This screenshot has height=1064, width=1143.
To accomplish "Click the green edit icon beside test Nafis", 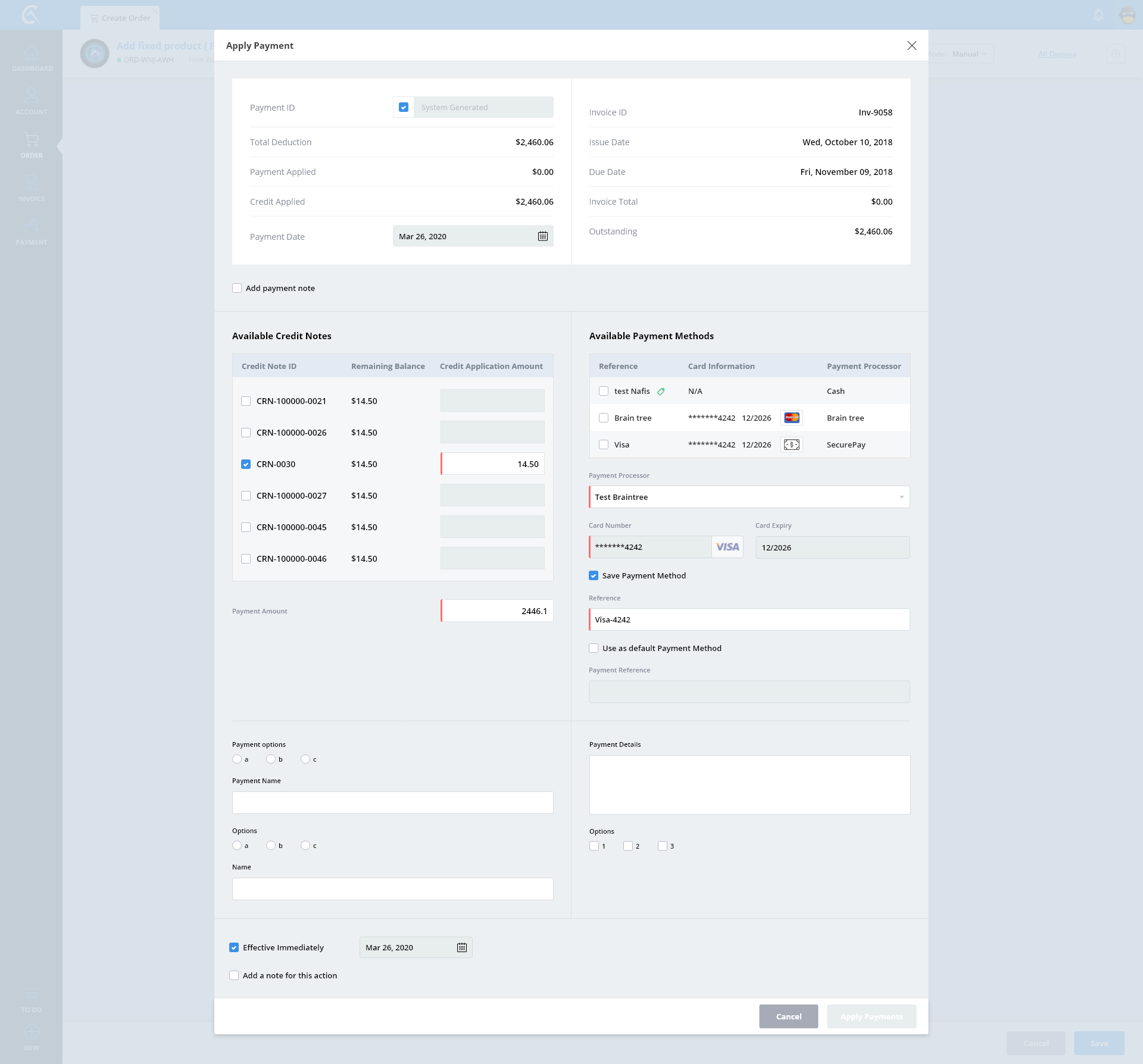I will click(x=661, y=392).
